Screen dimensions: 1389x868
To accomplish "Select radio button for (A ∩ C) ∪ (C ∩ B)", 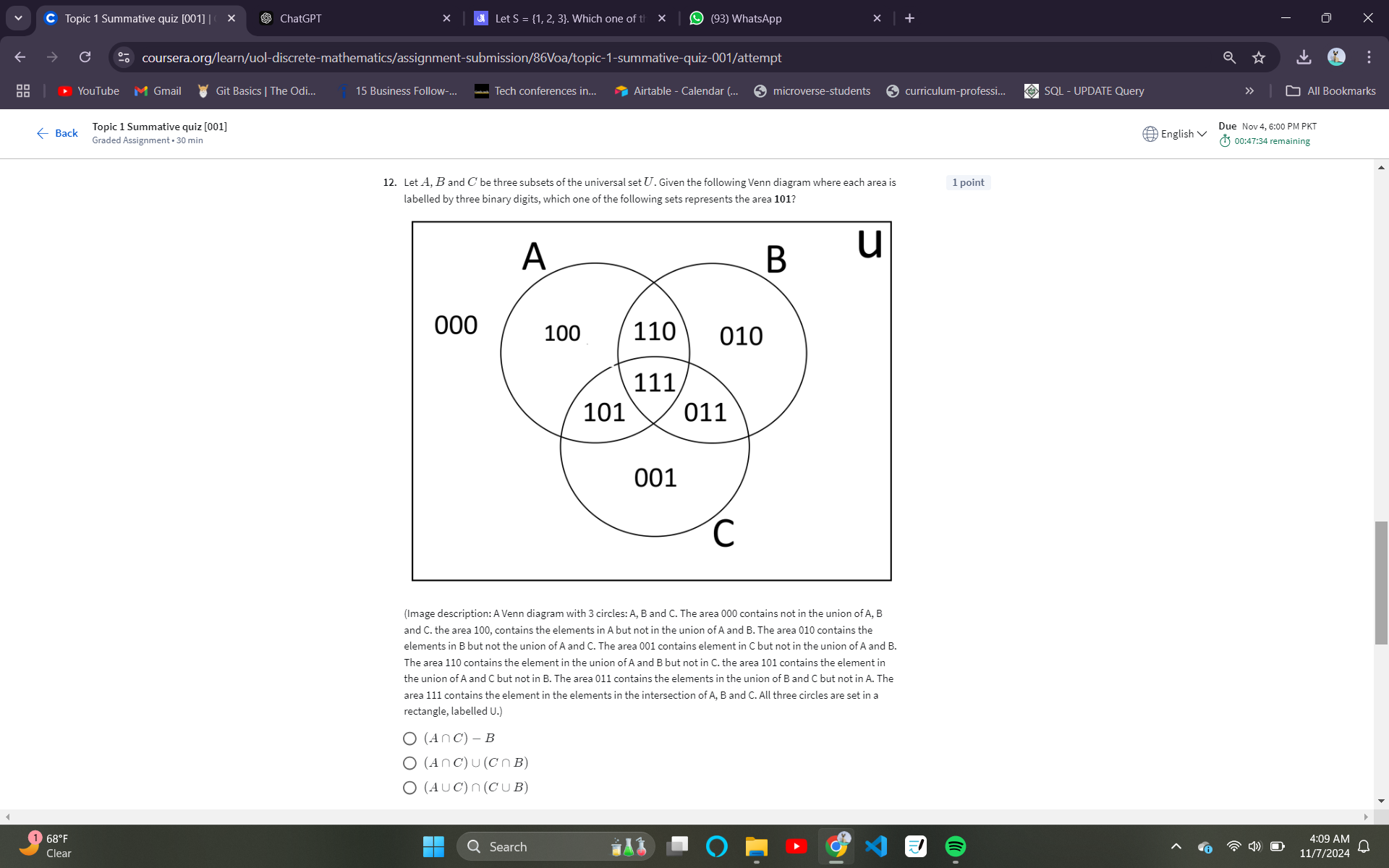I will pos(408,762).
